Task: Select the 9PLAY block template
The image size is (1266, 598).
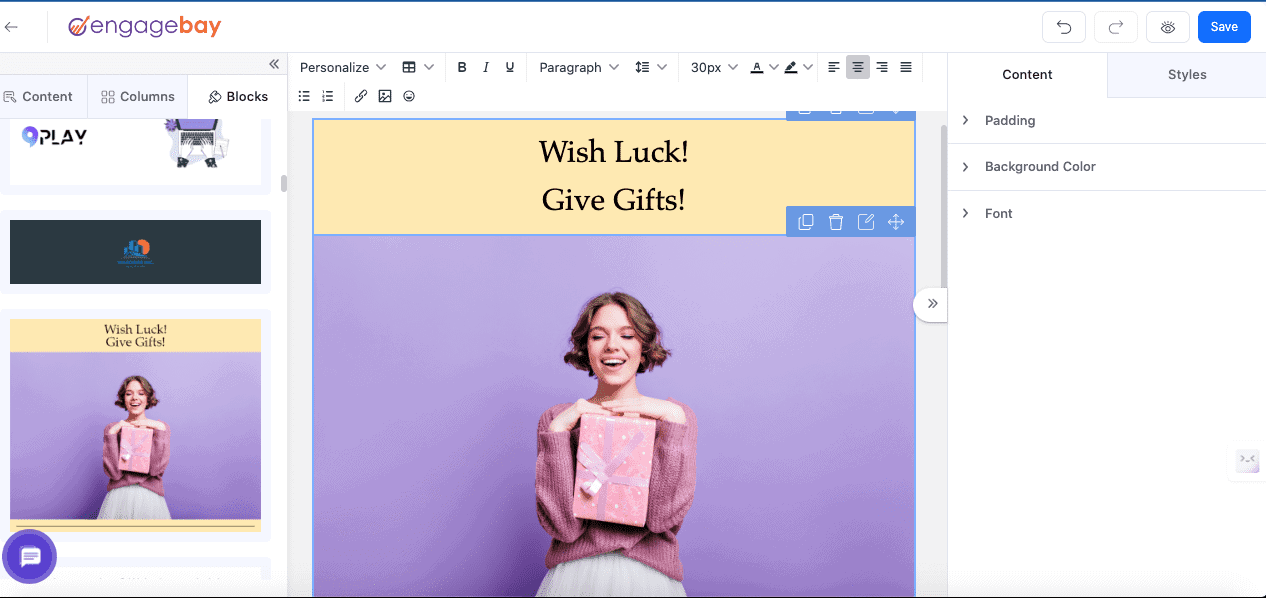Action: tap(135, 151)
